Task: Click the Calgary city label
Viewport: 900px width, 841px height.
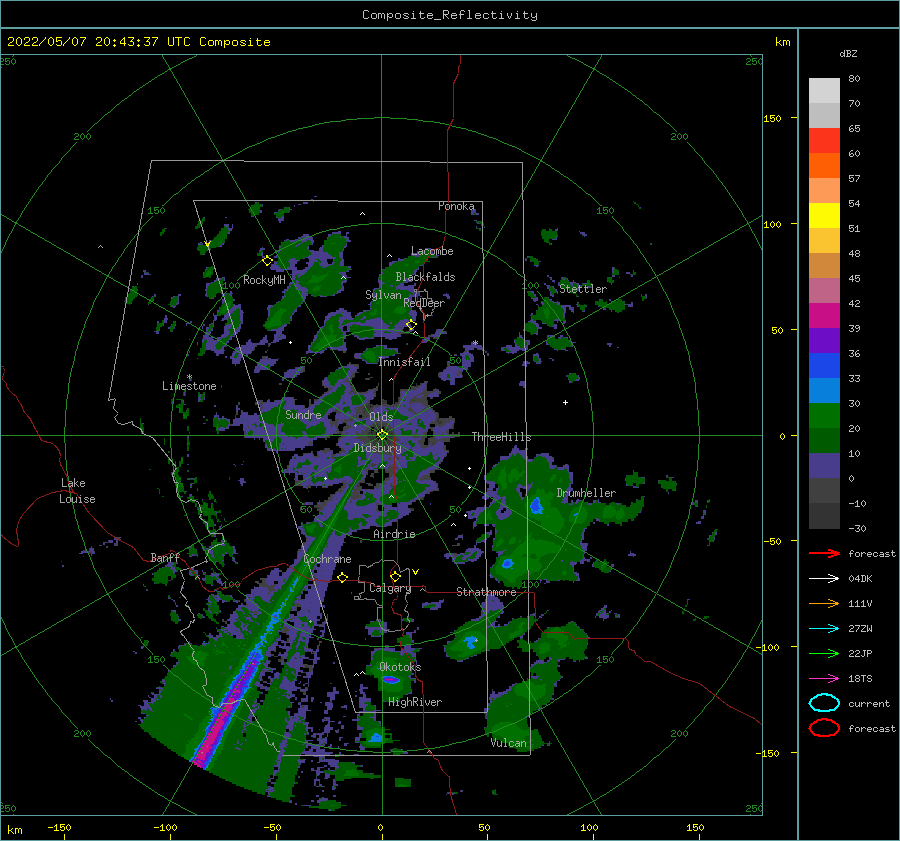Action: (390, 588)
